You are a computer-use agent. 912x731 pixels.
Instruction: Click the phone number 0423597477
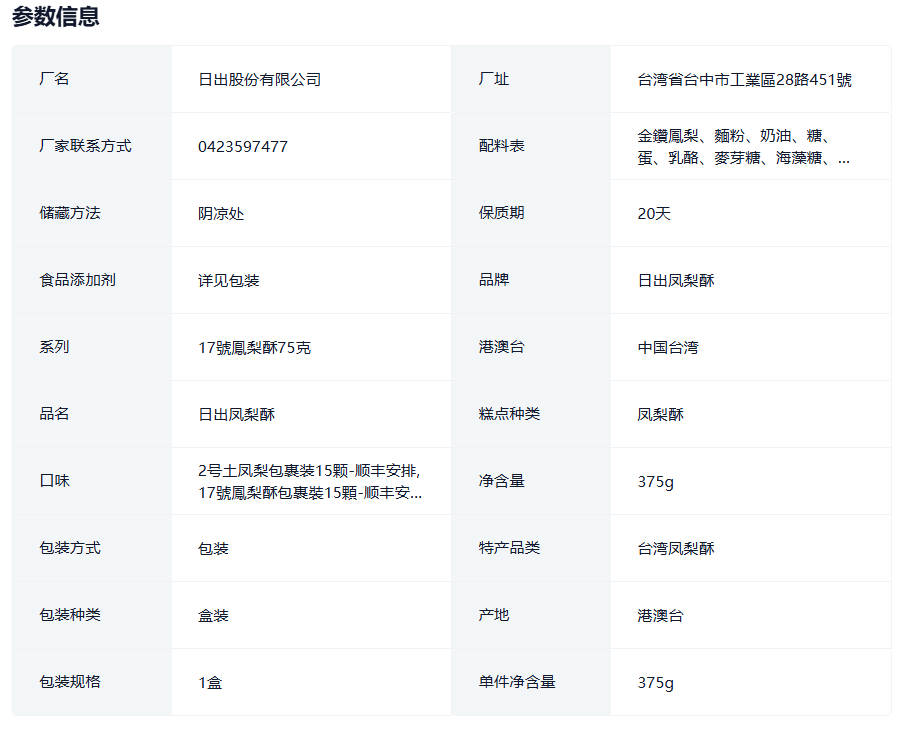(243, 147)
